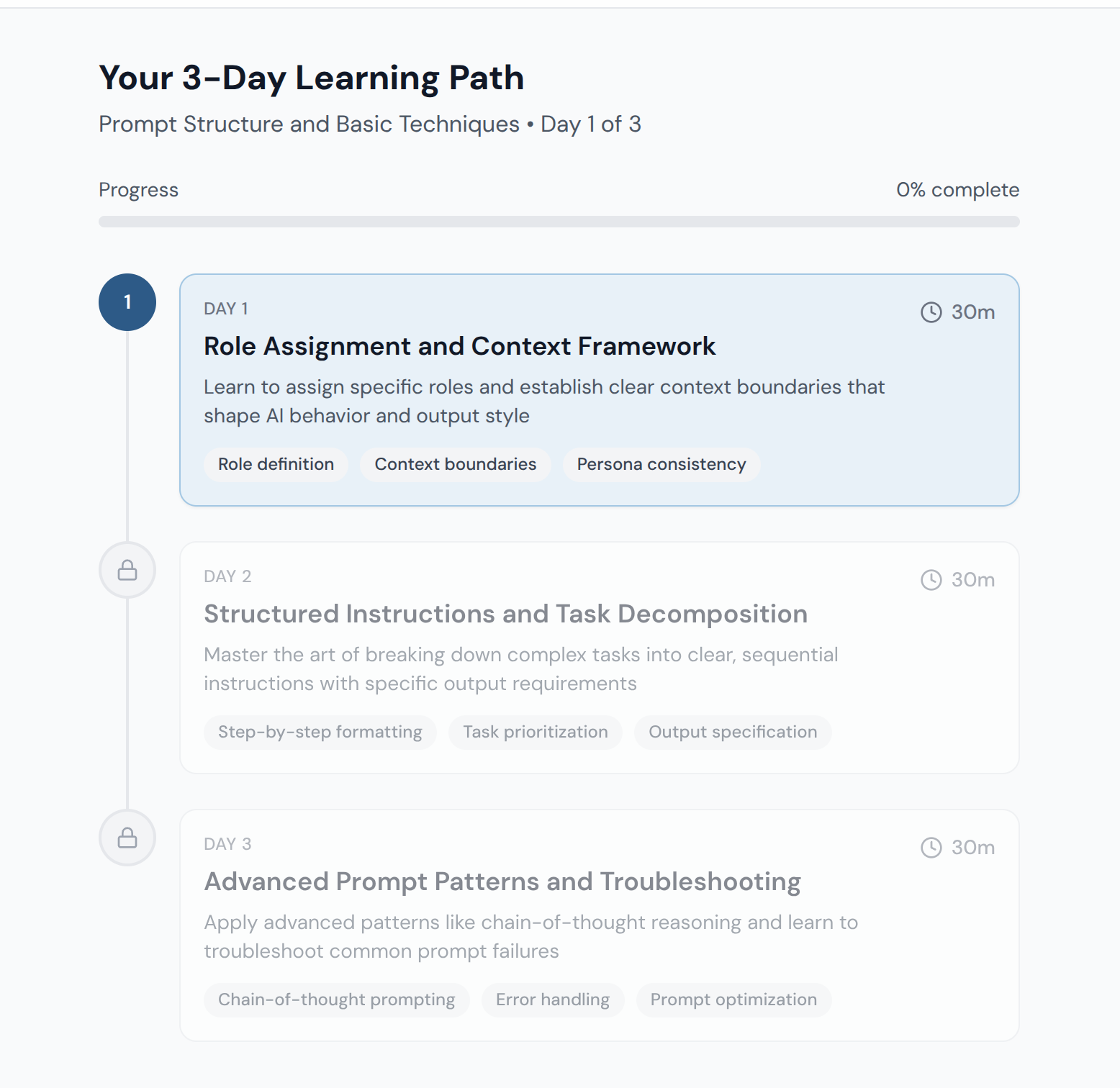Open Advanced Prompt Patterns and Troubleshooting lesson
Screen dimensions: 1120x1088
[502, 881]
